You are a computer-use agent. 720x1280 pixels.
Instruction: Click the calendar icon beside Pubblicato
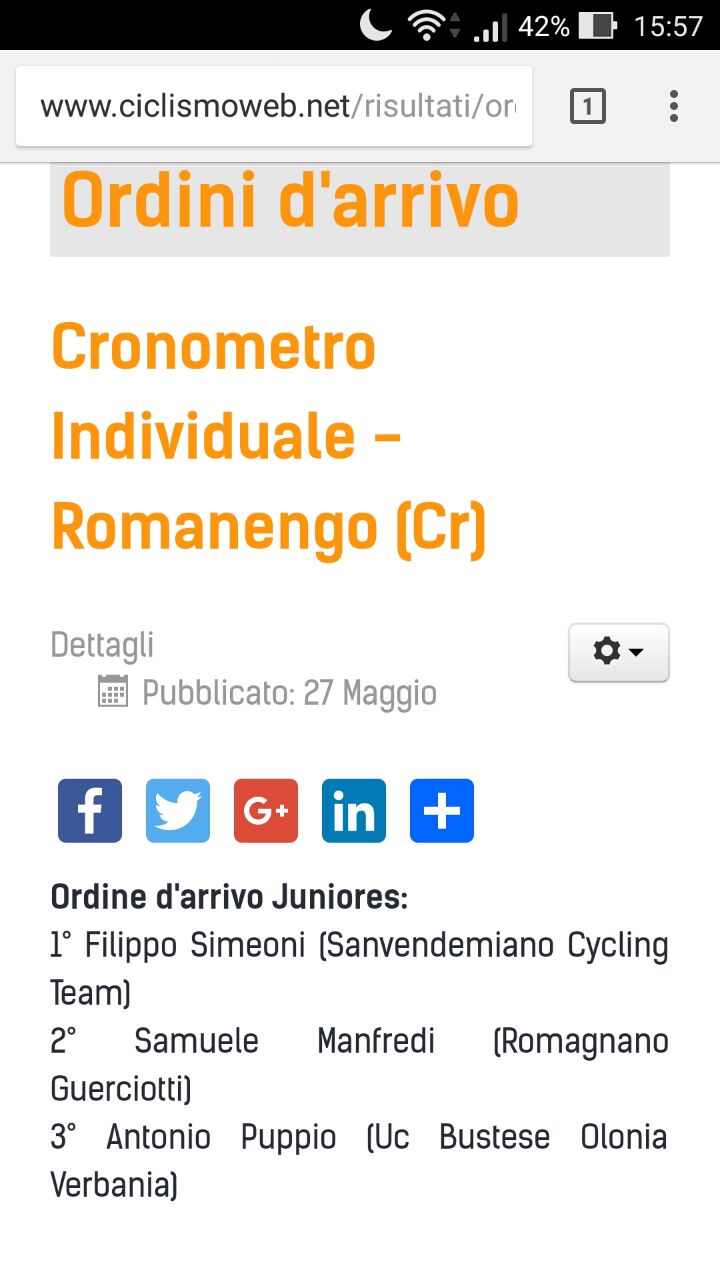pos(113,691)
